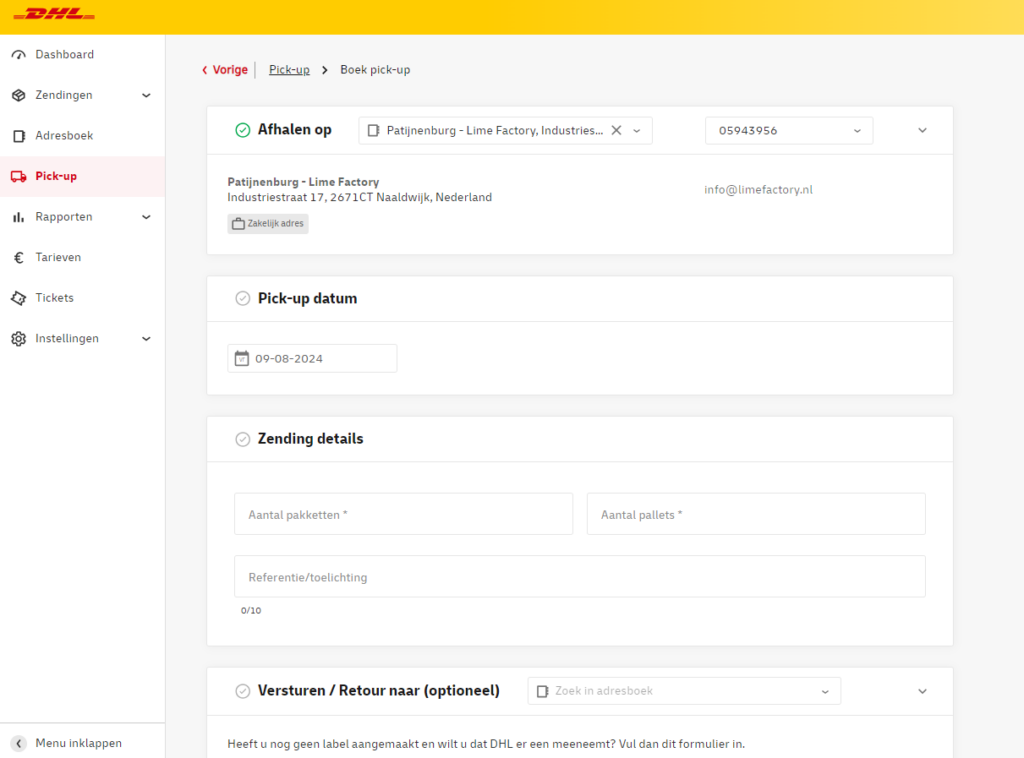Go back using the Vorige link

pyautogui.click(x=225, y=70)
